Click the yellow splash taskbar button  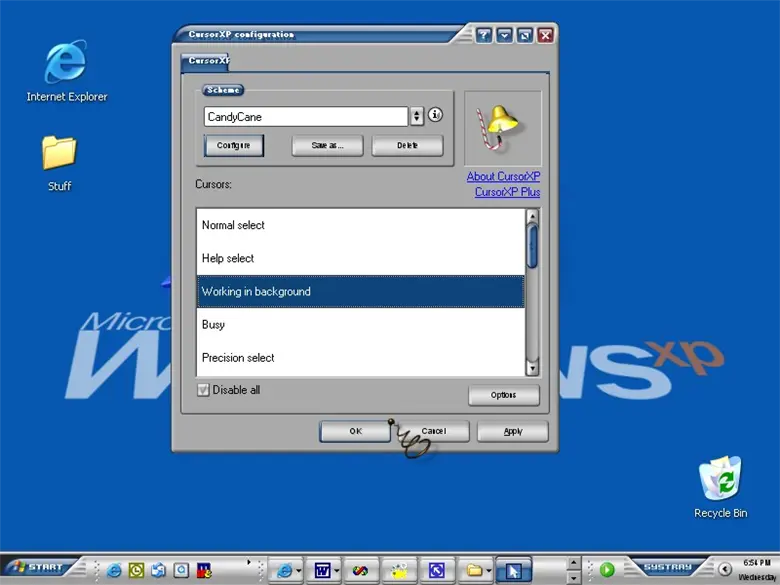pos(398,570)
